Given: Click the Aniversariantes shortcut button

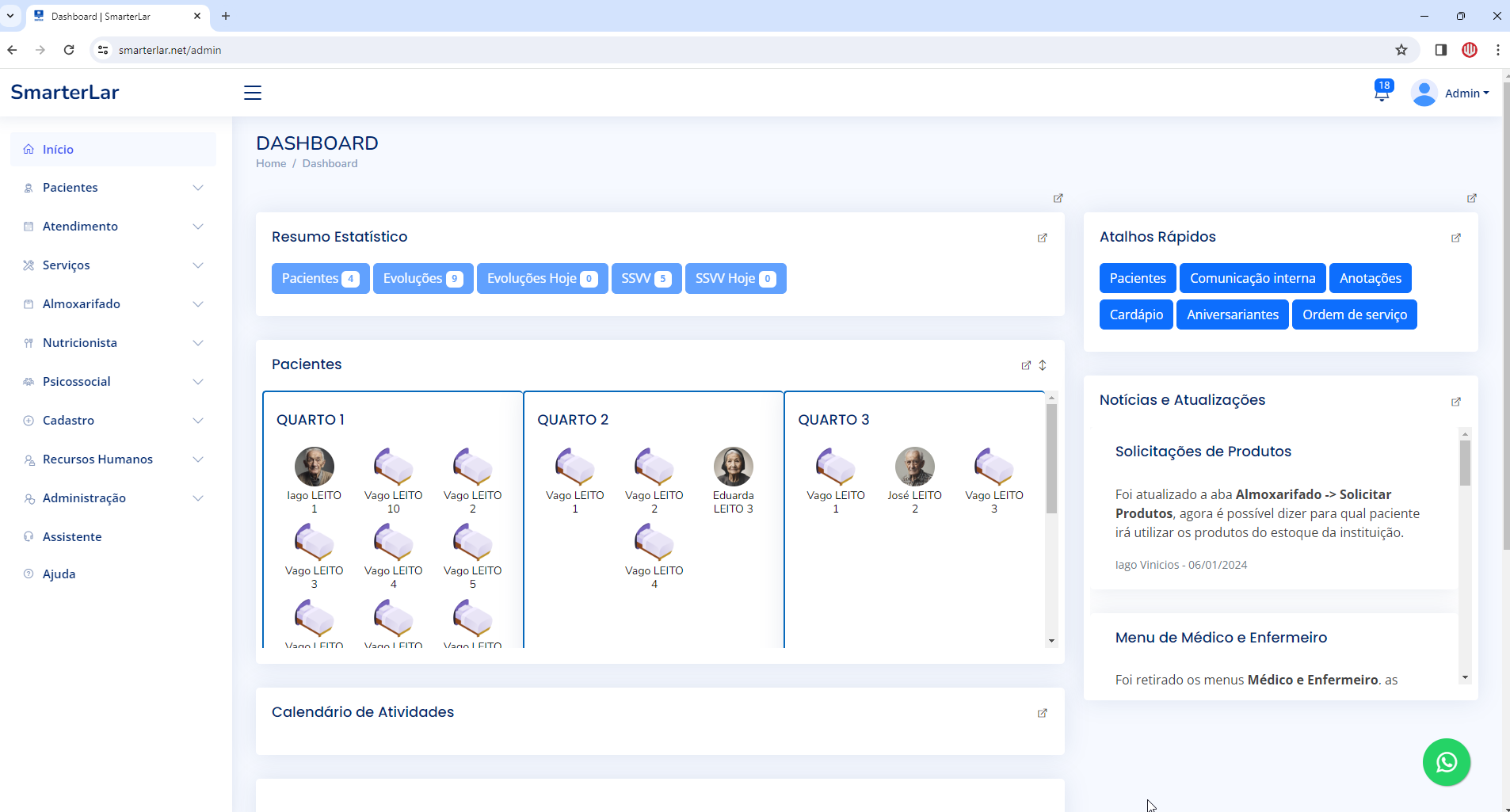Looking at the screenshot, I should pyautogui.click(x=1232, y=315).
